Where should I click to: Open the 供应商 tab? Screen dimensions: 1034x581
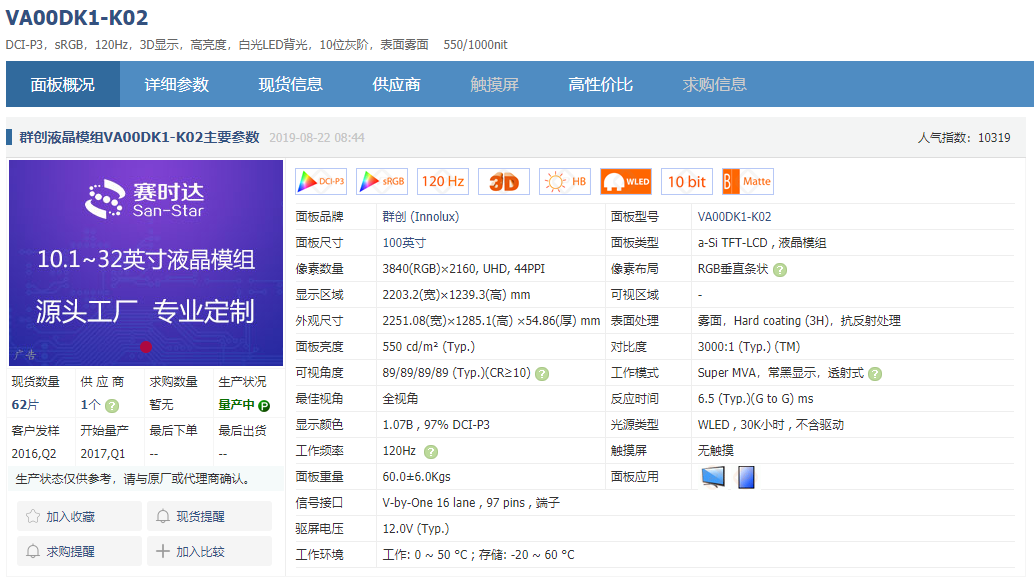coord(396,84)
